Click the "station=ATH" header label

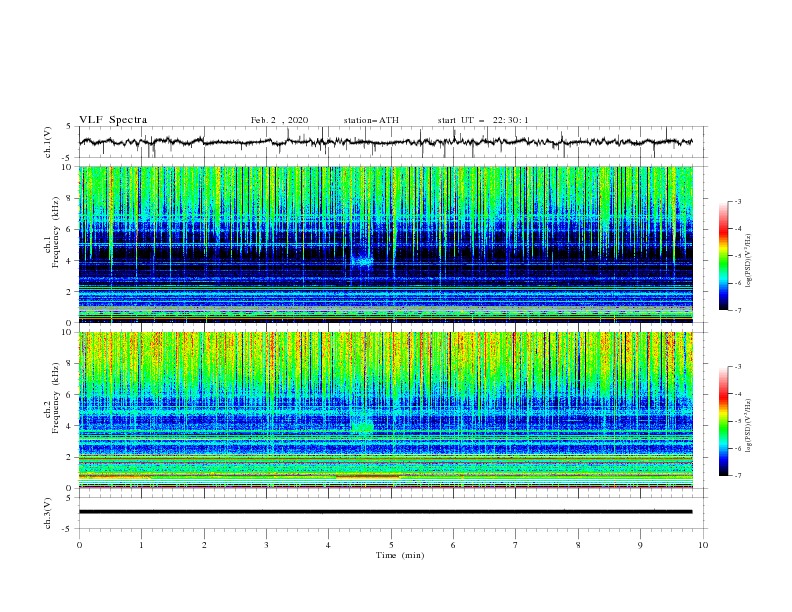pos(371,120)
